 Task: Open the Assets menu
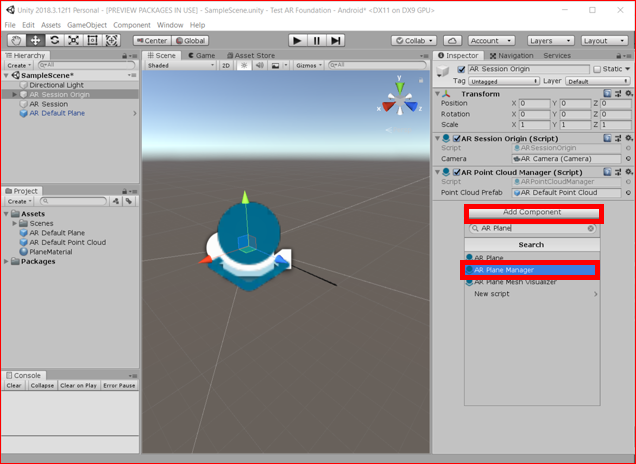(x=51, y=25)
